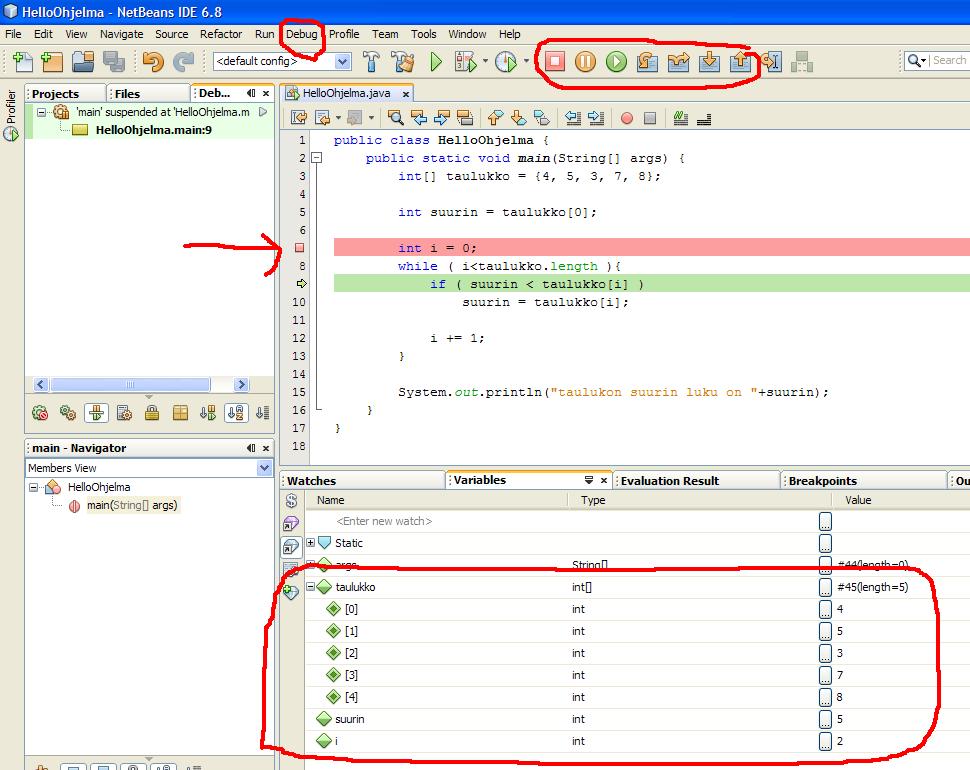The height and width of the screenshot is (770, 970).
Task: Click the Last Edit icon in the editor toolbar
Action: coord(299,118)
